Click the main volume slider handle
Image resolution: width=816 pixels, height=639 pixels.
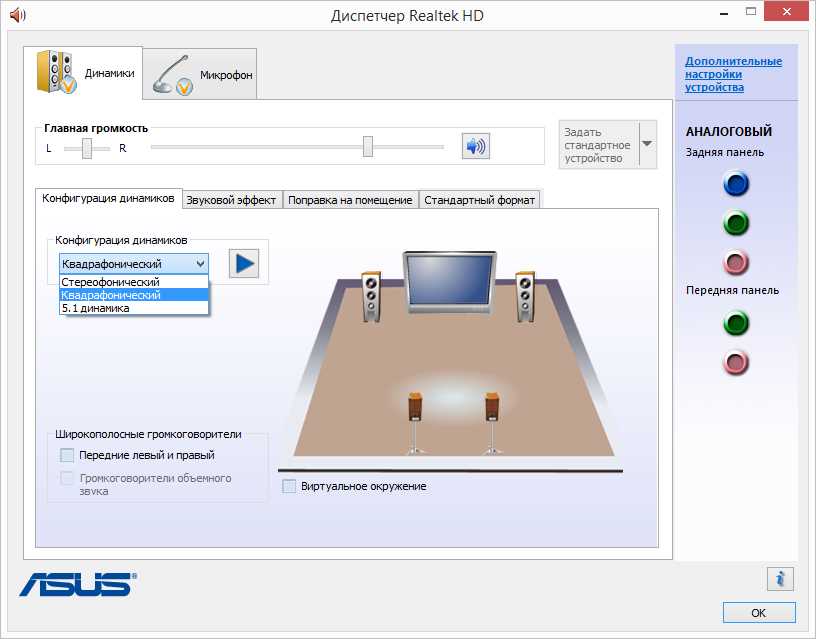coord(368,147)
